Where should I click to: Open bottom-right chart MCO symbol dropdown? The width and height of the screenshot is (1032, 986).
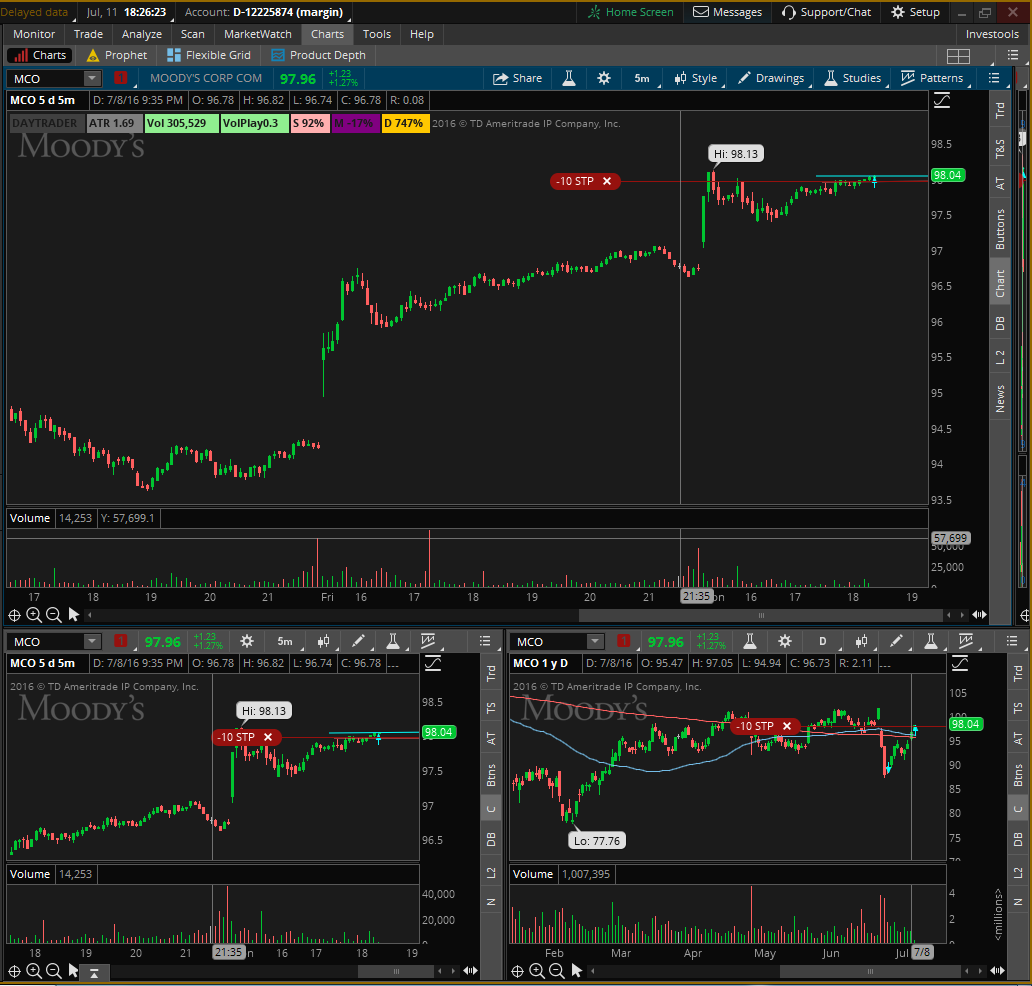[x=595, y=641]
